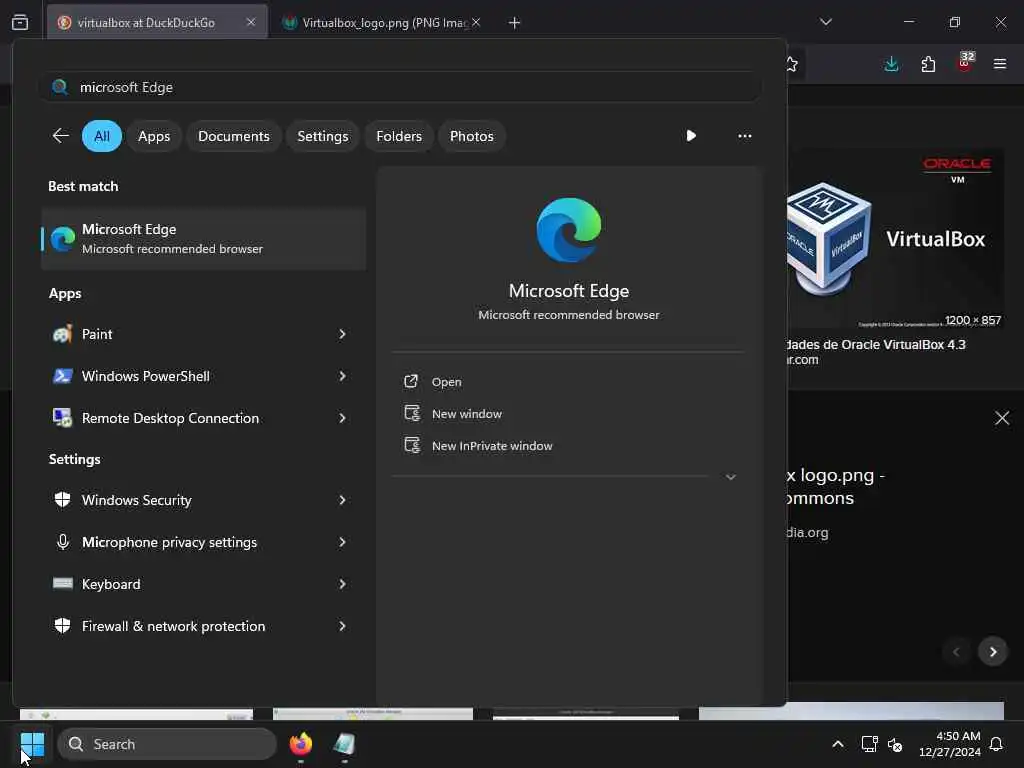Close the image detail panel in Firefox

(1002, 418)
